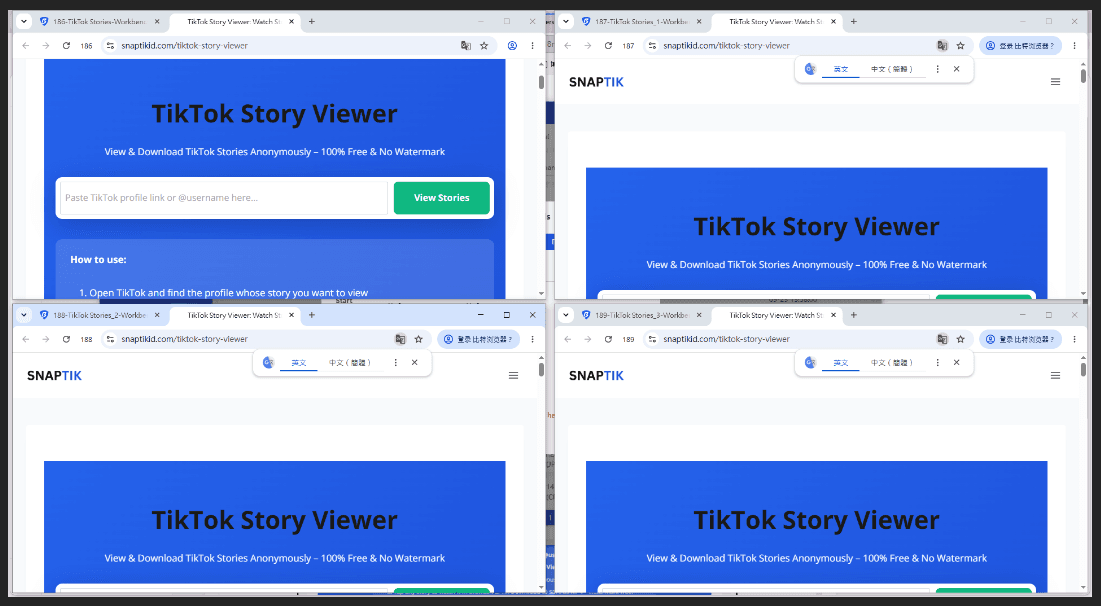
Task: Select English tab in window 189 translate popup
Action: pos(840,362)
